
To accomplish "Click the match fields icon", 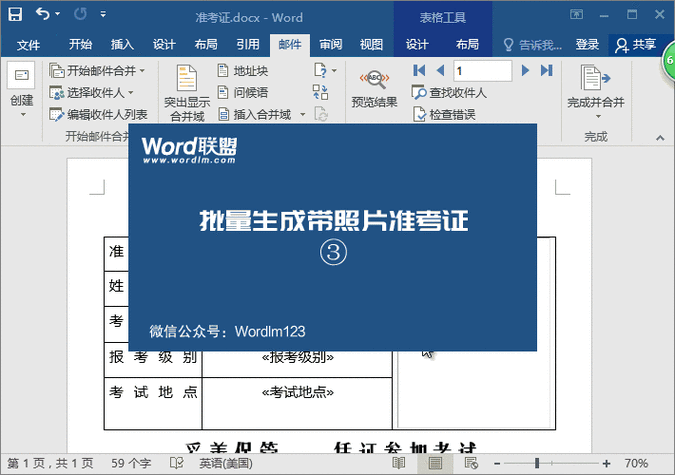I will pos(320,92).
